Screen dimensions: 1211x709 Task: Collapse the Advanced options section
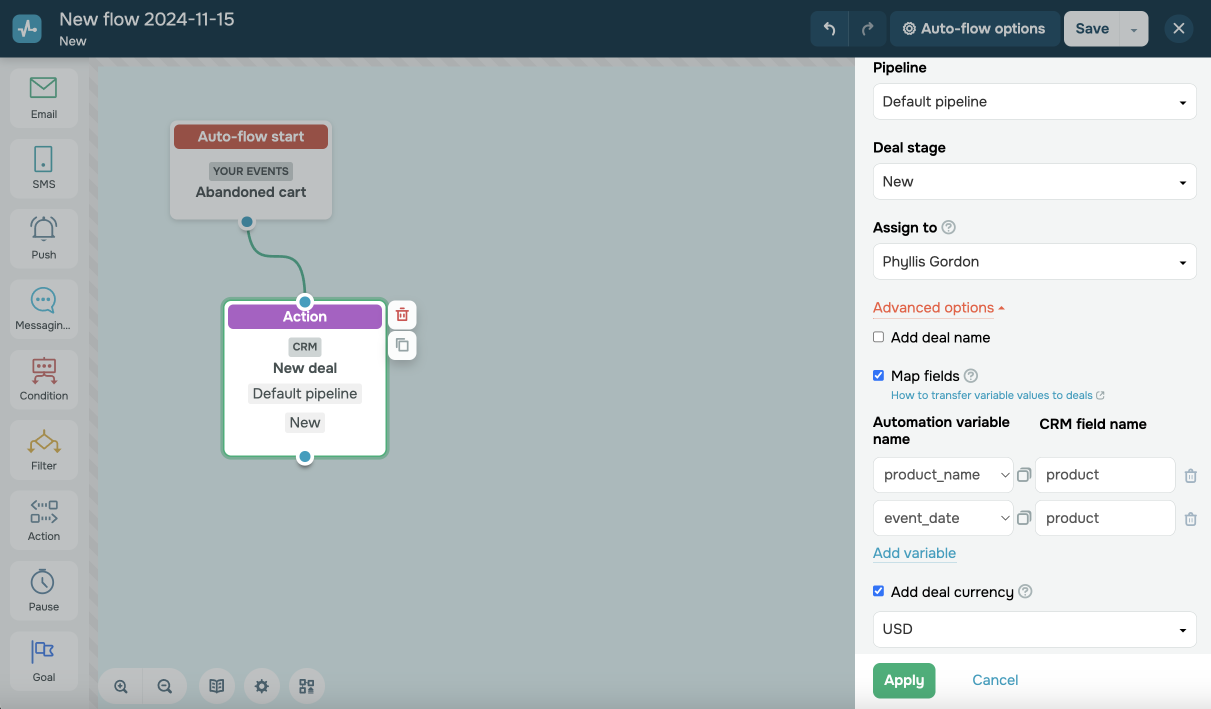click(x=938, y=308)
